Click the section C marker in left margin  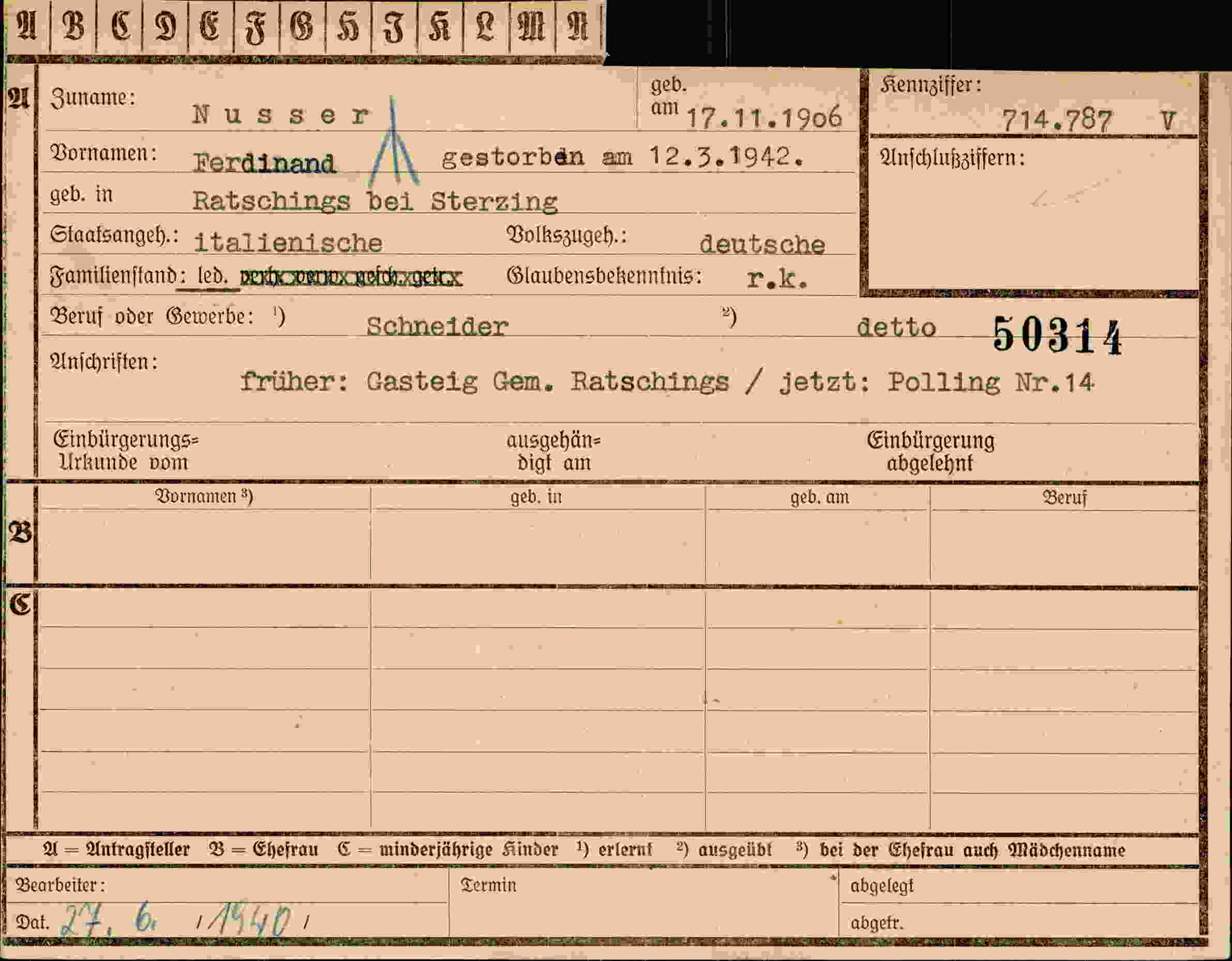coord(21,604)
